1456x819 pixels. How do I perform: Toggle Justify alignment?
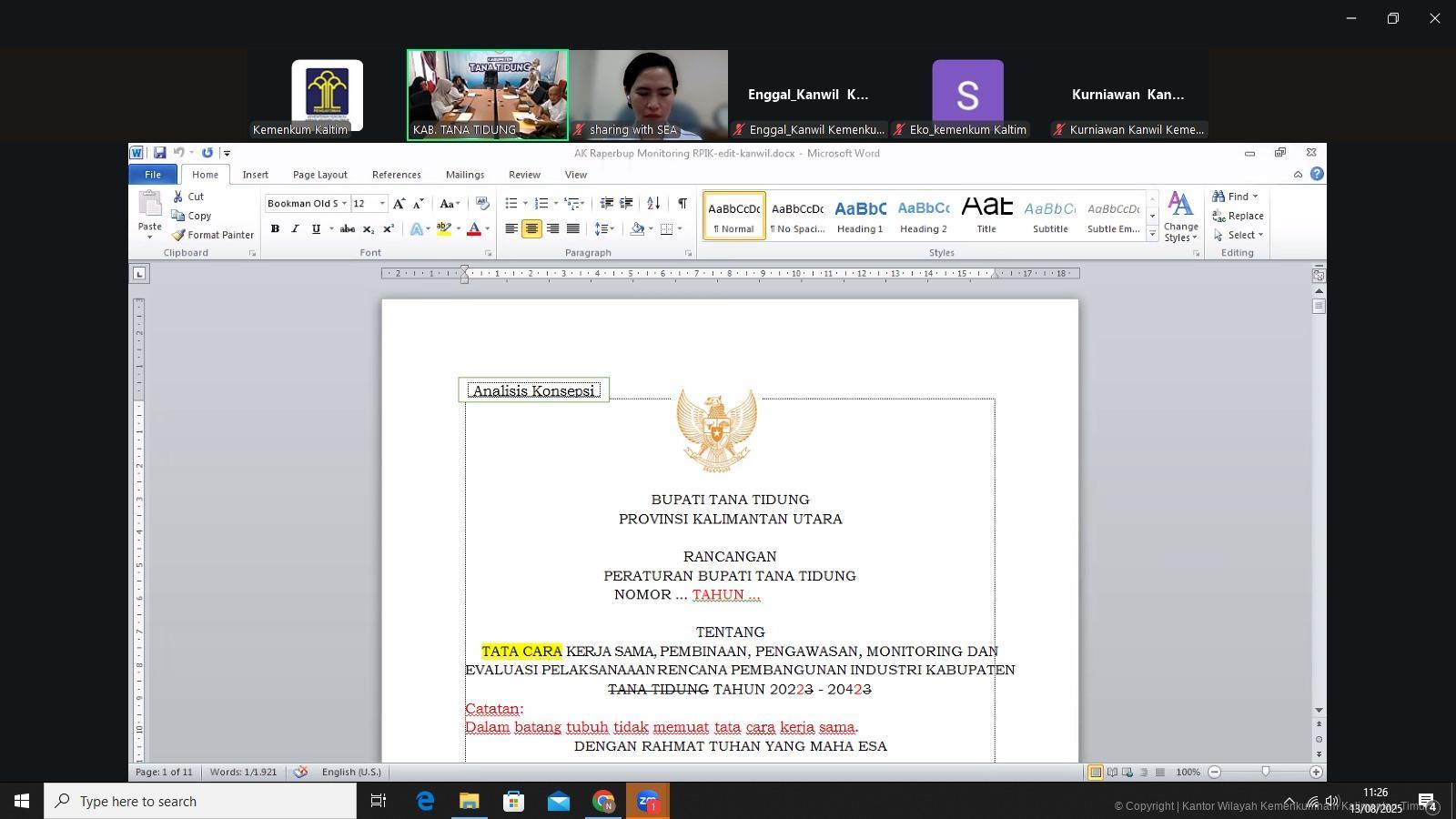pos(572,229)
